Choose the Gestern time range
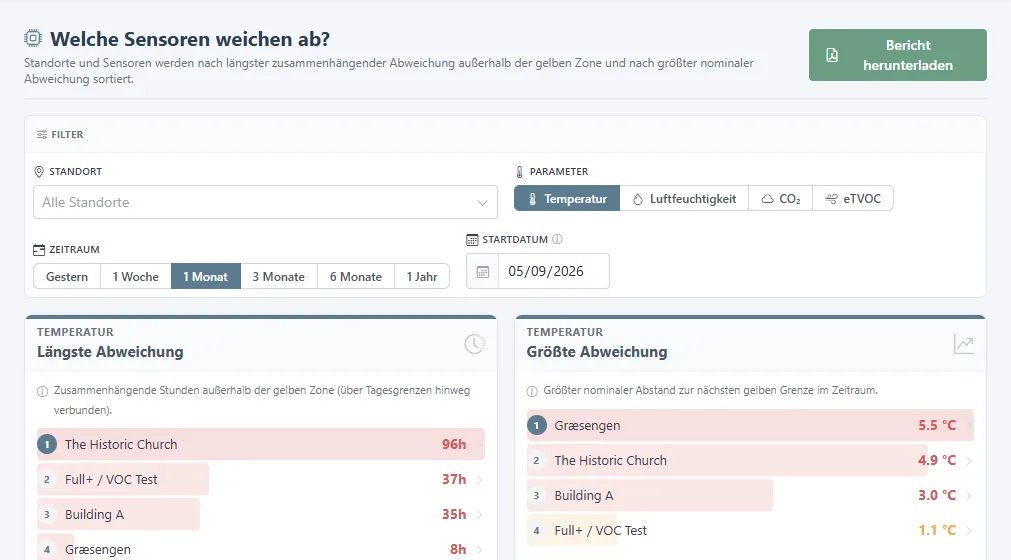This screenshot has width=1011, height=560. point(67,276)
